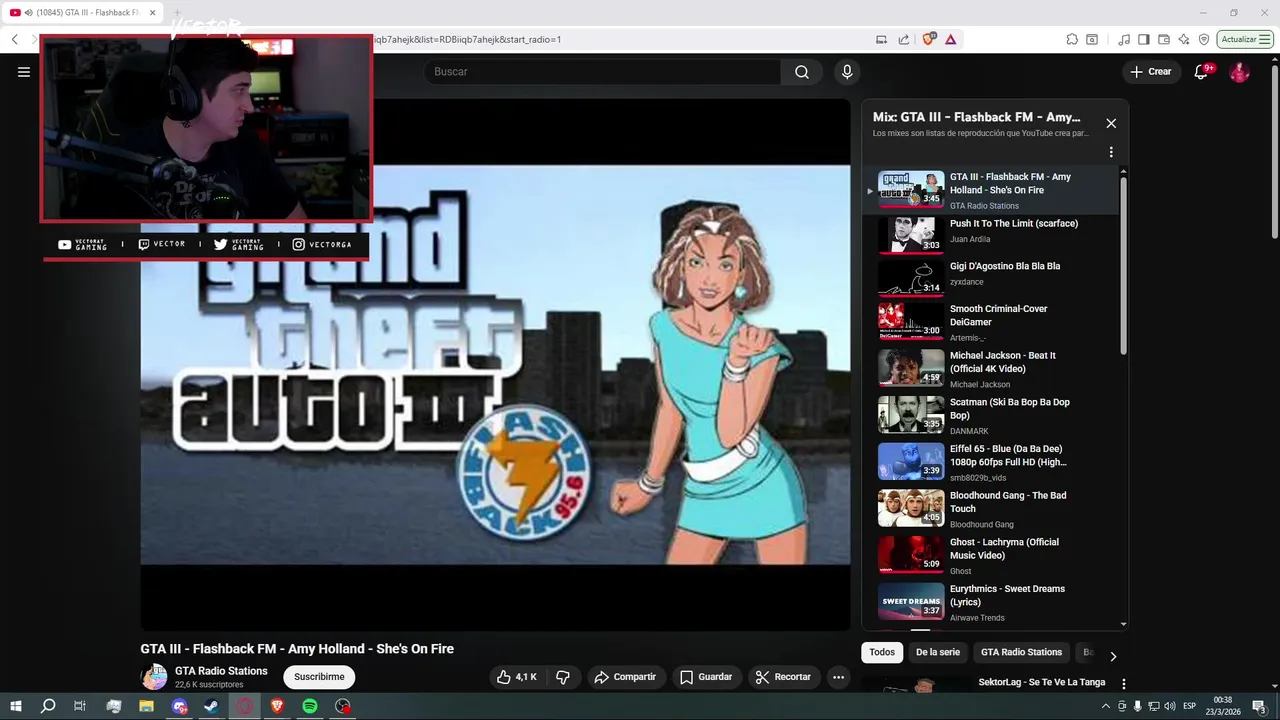Image resolution: width=1280 pixels, height=720 pixels.
Task: Open the browser media music note control
Action: click(x=1124, y=39)
